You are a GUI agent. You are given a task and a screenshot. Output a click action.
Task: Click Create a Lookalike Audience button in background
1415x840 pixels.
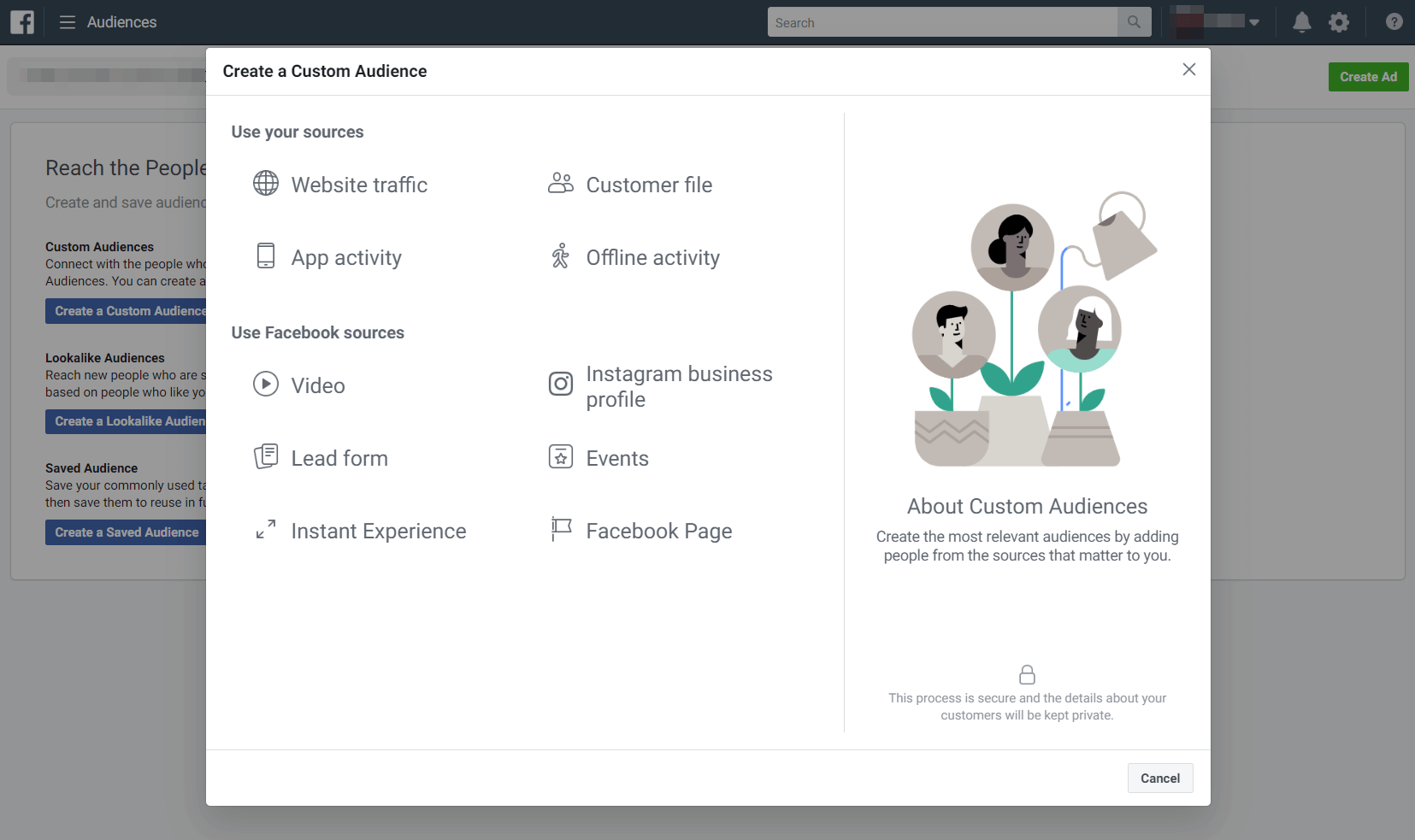127,421
